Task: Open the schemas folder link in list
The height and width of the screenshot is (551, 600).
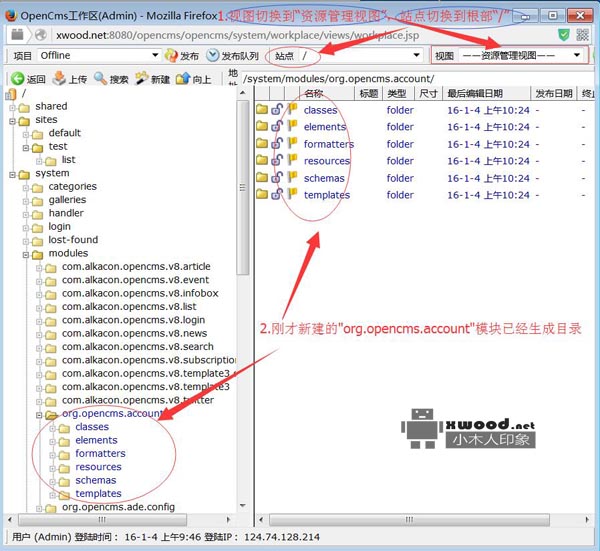Action: tap(324, 178)
